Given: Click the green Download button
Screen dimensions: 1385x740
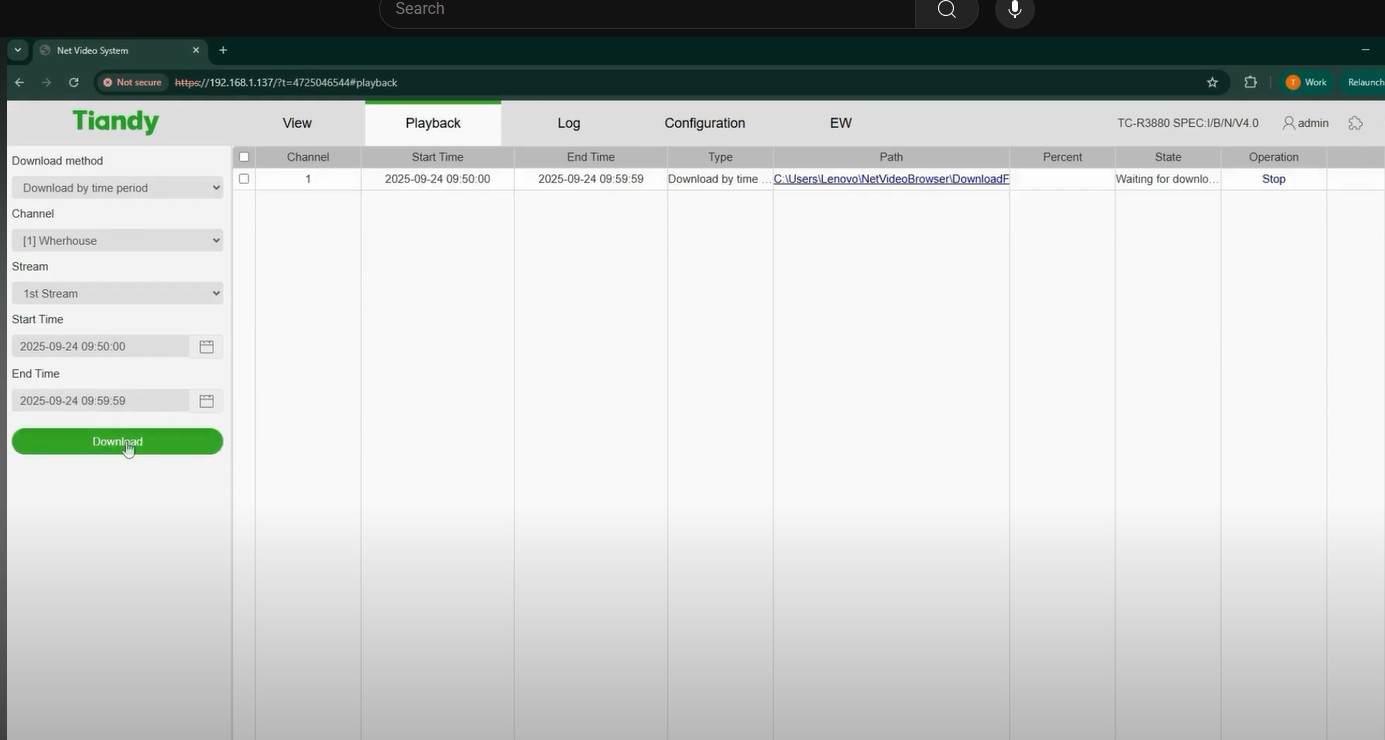Looking at the screenshot, I should click(x=116, y=441).
